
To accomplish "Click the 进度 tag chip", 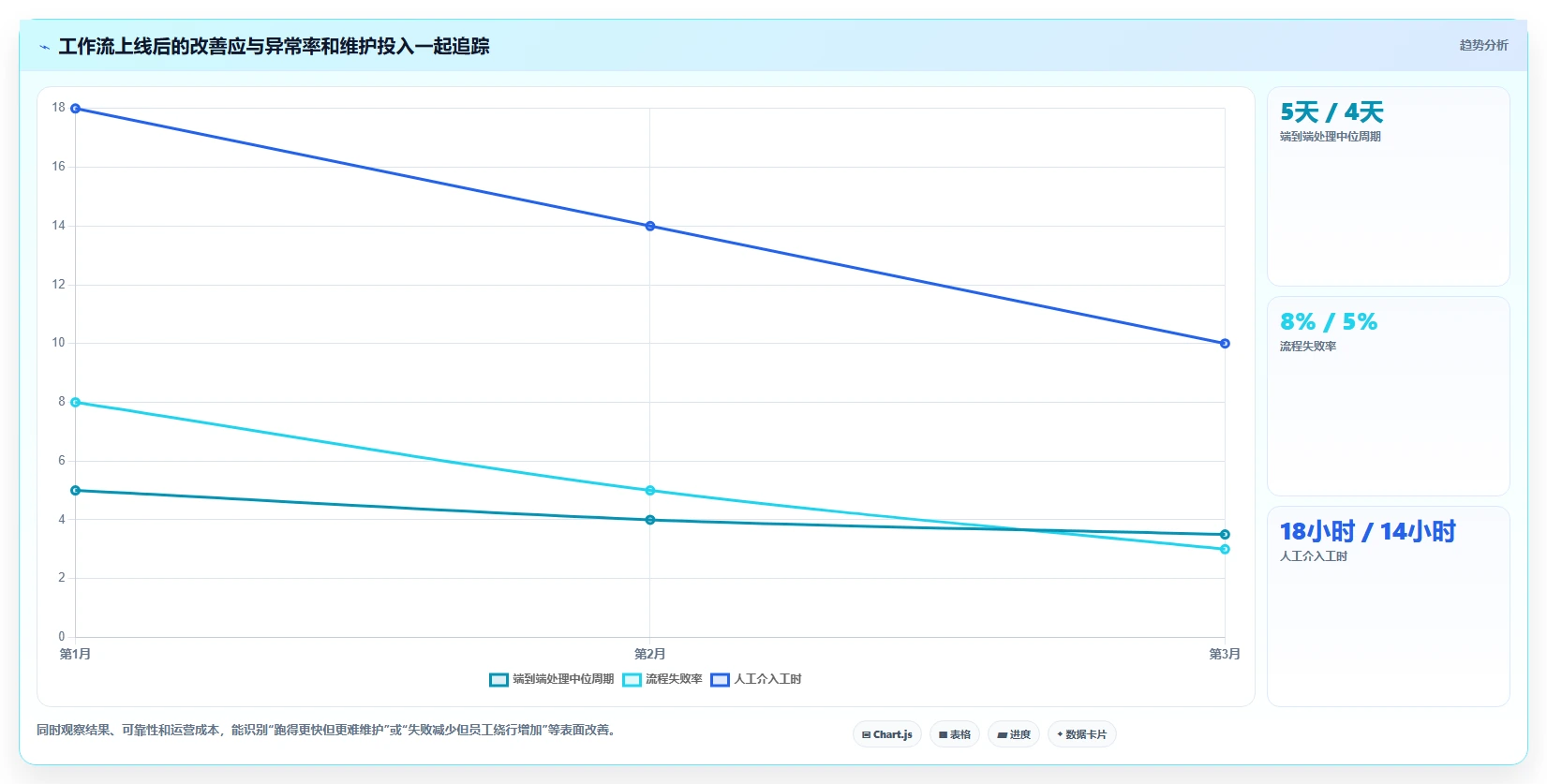I will click(1014, 734).
